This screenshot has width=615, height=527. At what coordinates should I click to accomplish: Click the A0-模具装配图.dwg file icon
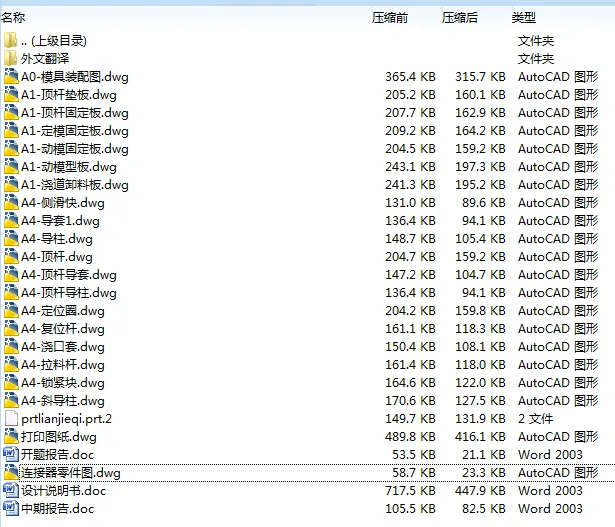pyautogui.click(x=11, y=76)
